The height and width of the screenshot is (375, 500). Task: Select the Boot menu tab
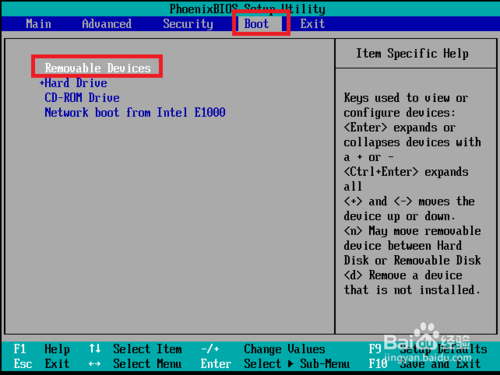[x=256, y=24]
